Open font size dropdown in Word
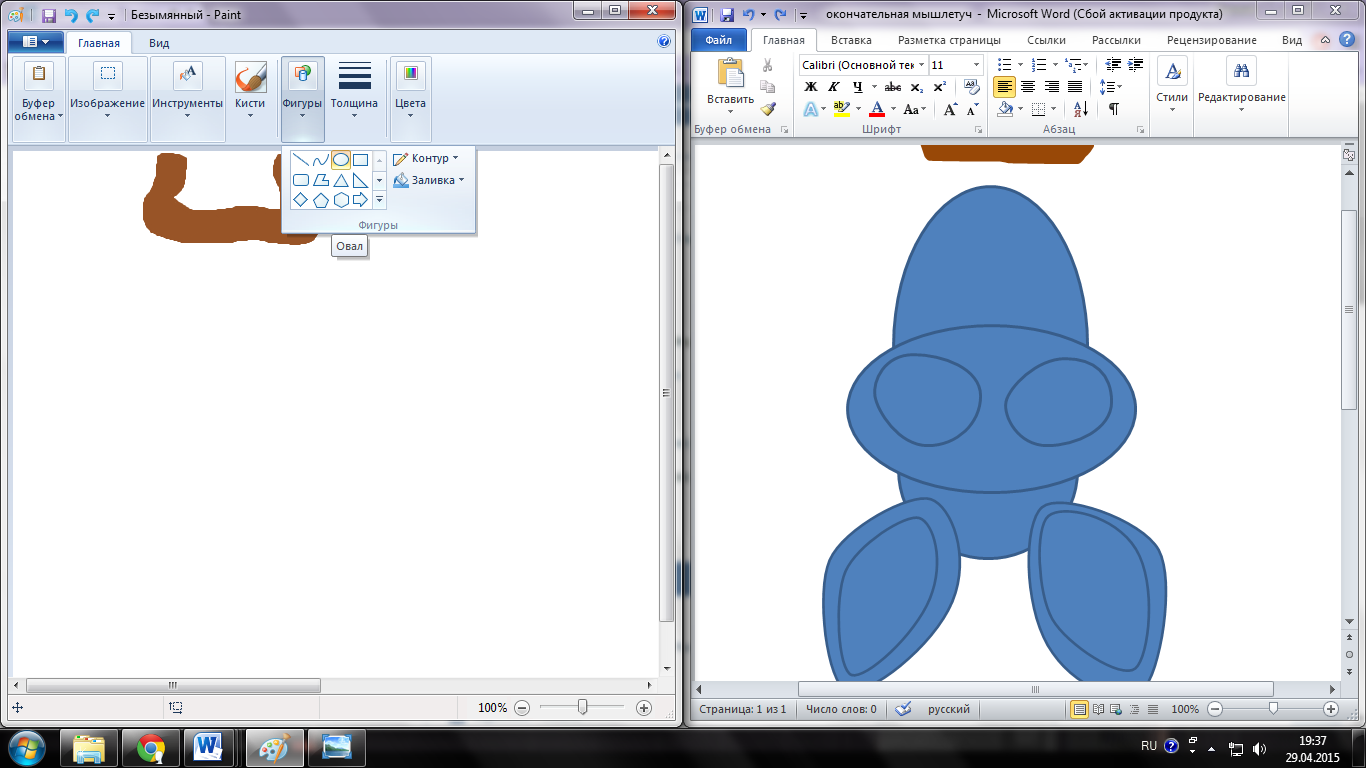Screen dimensions: 1366x768 (x=977, y=65)
